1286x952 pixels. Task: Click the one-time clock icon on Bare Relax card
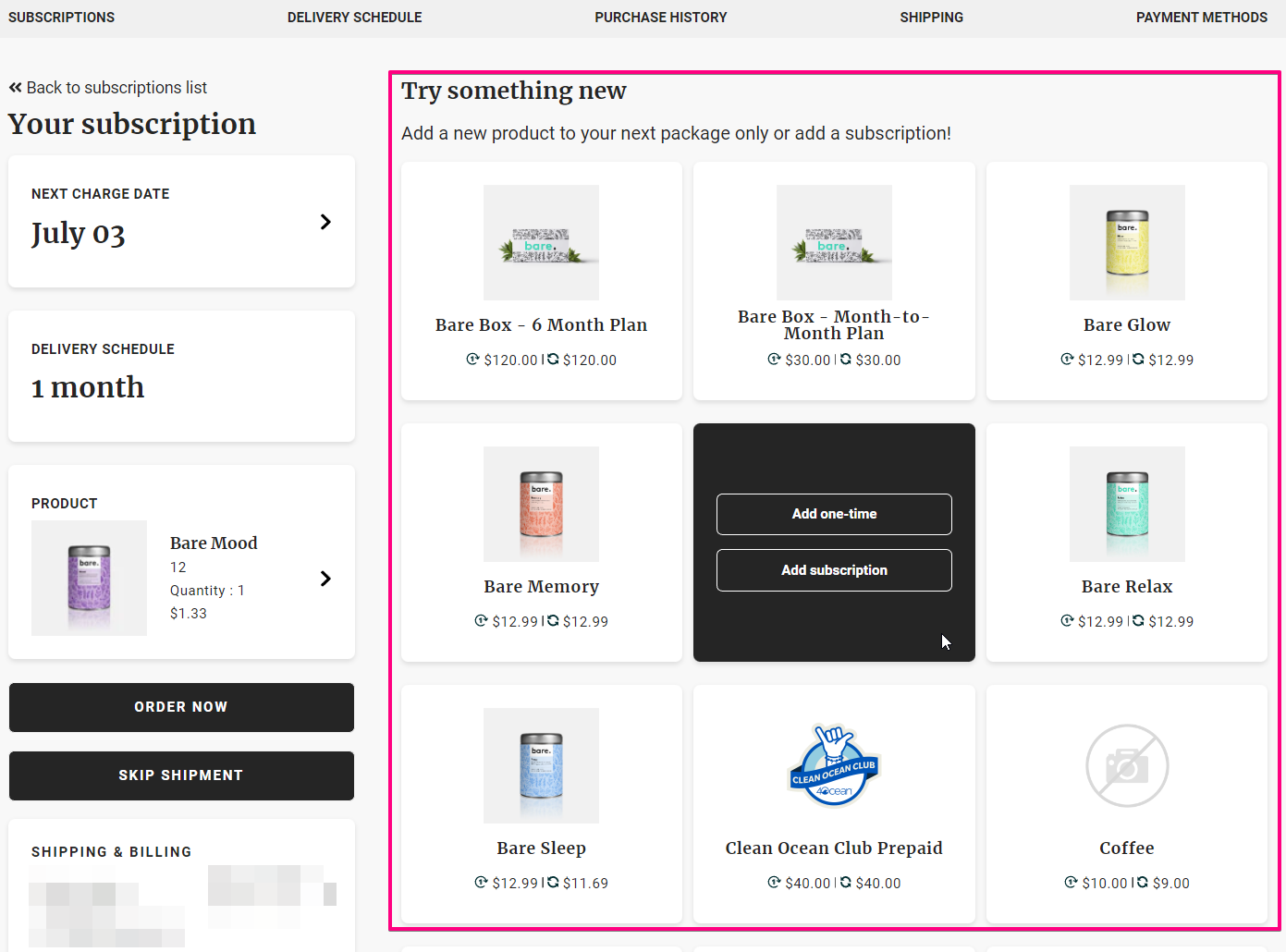pyautogui.click(x=1066, y=621)
